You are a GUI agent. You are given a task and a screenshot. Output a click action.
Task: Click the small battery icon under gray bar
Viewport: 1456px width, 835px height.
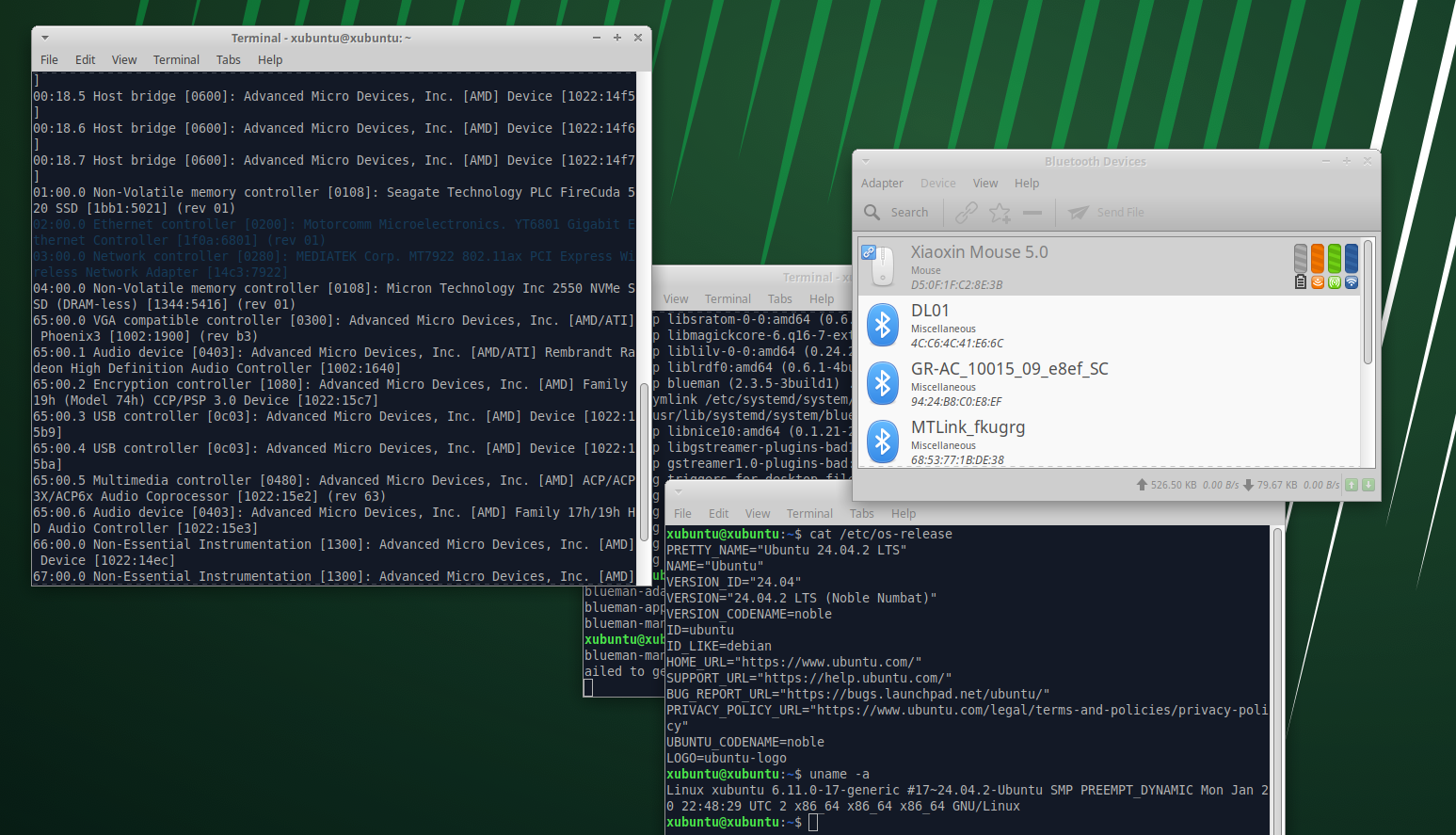(x=1301, y=281)
